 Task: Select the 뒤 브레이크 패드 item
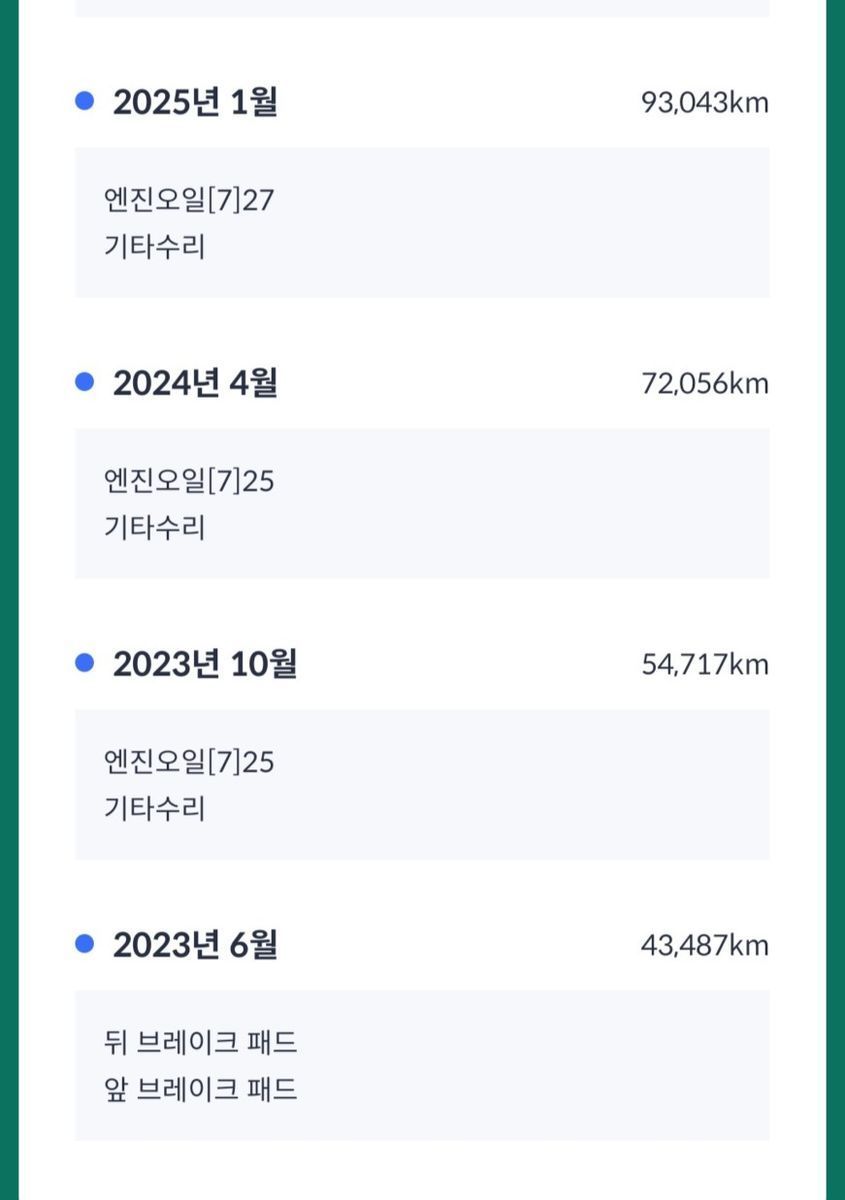(200, 1043)
